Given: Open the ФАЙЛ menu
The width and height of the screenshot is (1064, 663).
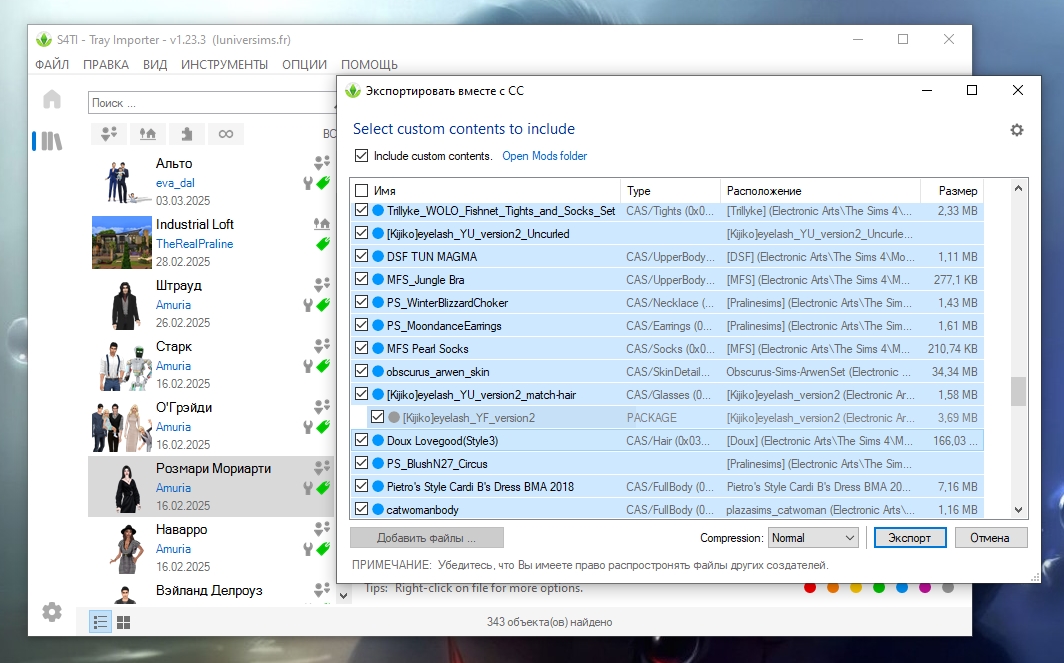Looking at the screenshot, I should 52,64.
